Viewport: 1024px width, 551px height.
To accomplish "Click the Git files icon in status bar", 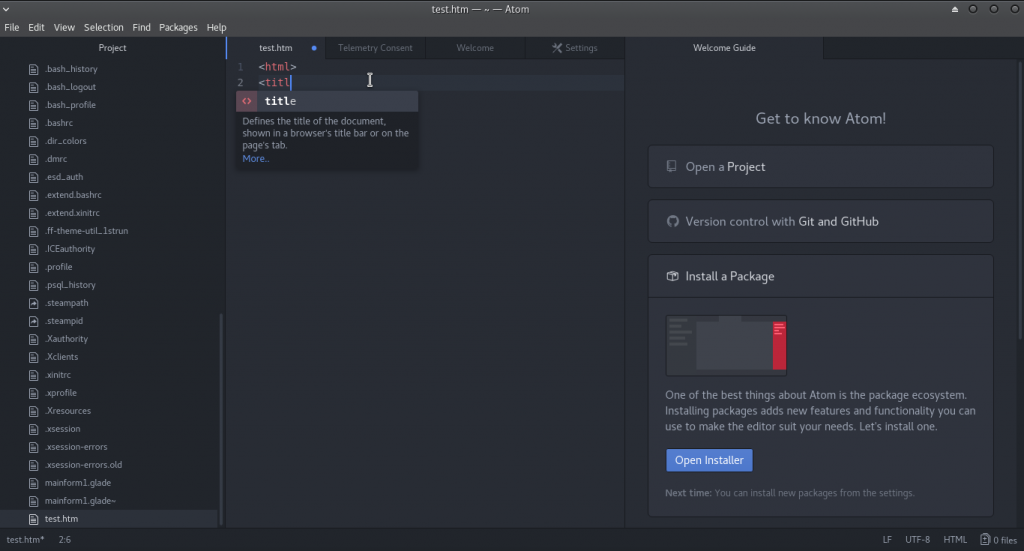I will point(985,540).
